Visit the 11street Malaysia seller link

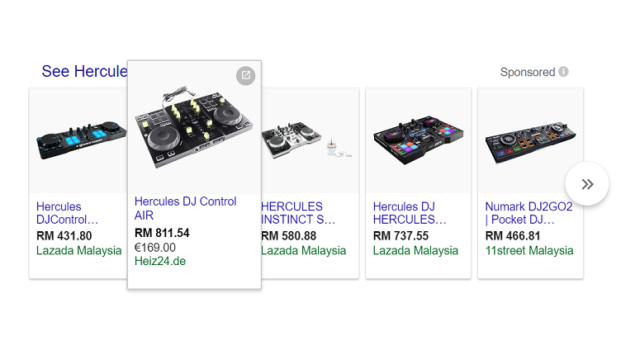tap(529, 250)
